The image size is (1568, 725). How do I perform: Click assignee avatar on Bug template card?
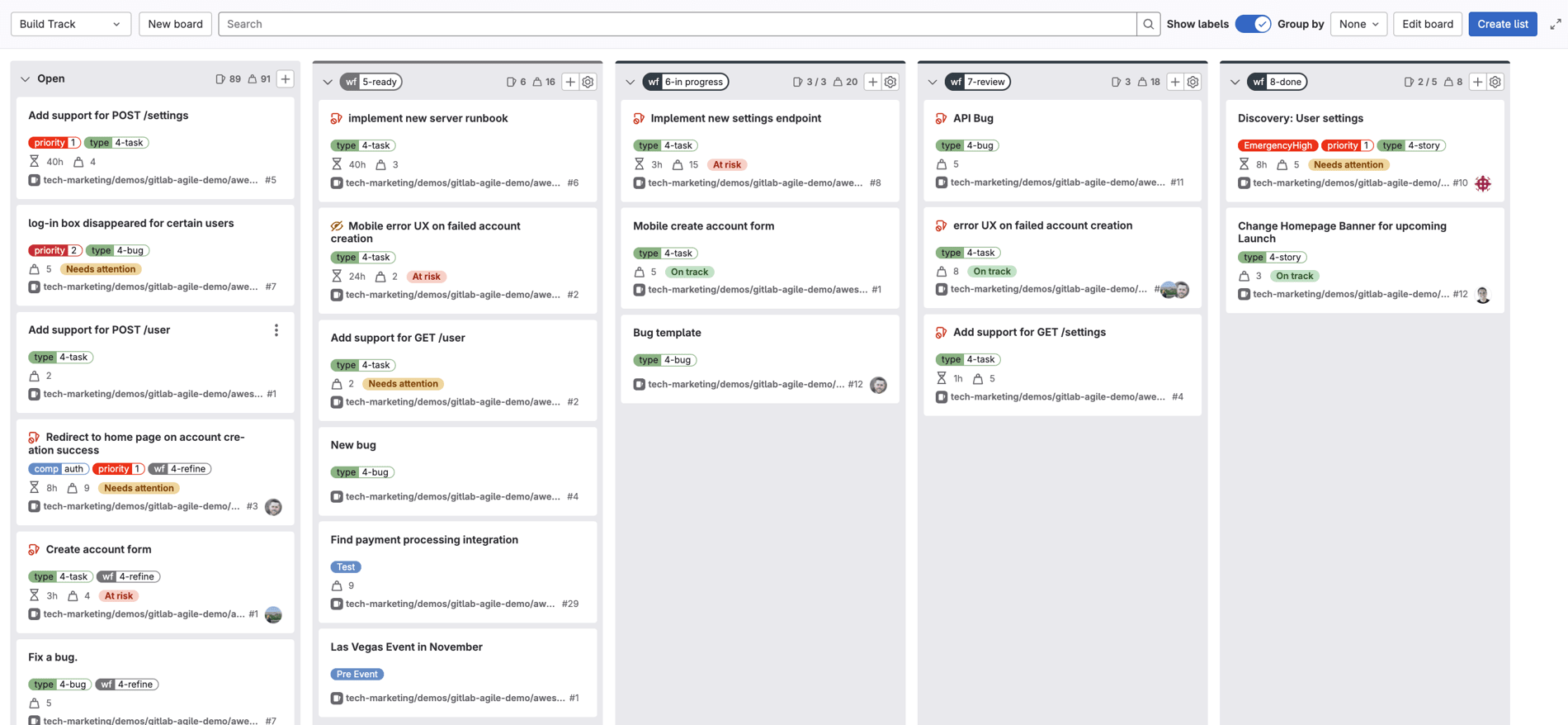pos(878,385)
